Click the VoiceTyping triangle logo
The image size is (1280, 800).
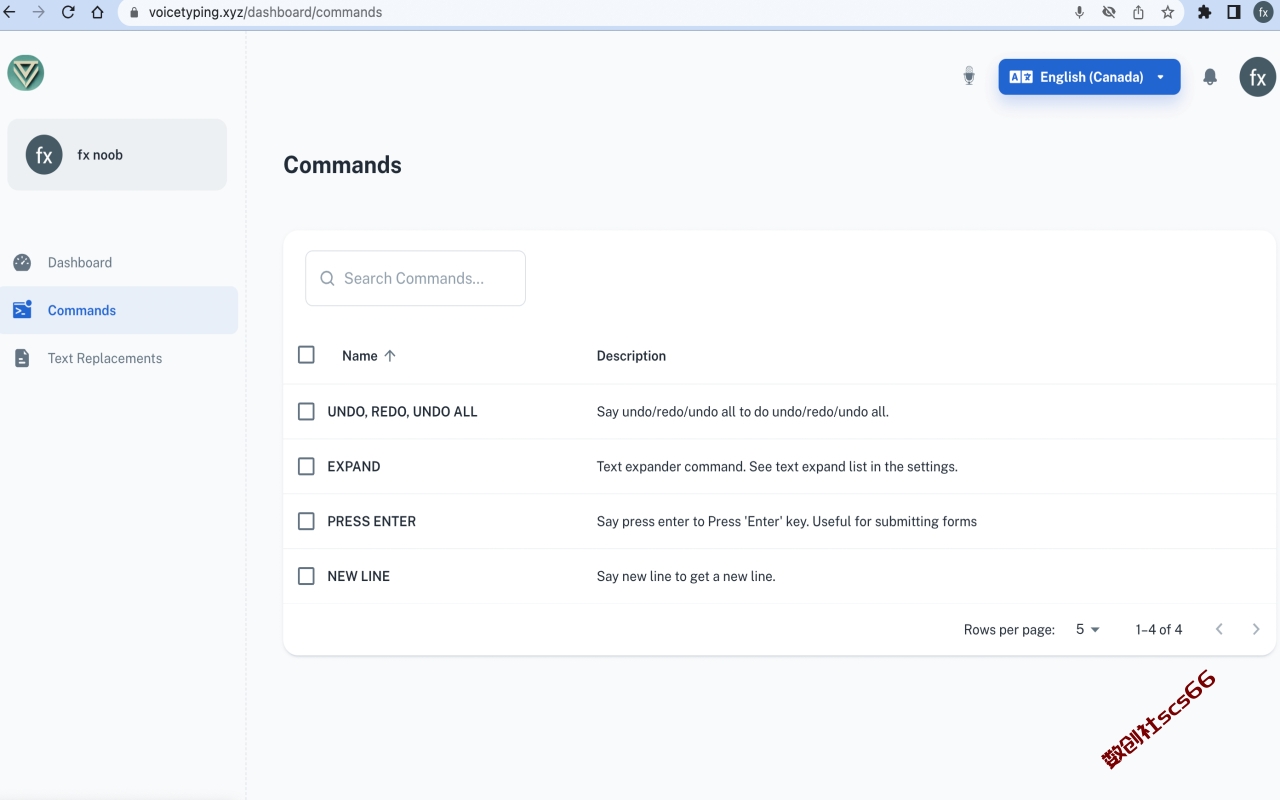coord(26,73)
